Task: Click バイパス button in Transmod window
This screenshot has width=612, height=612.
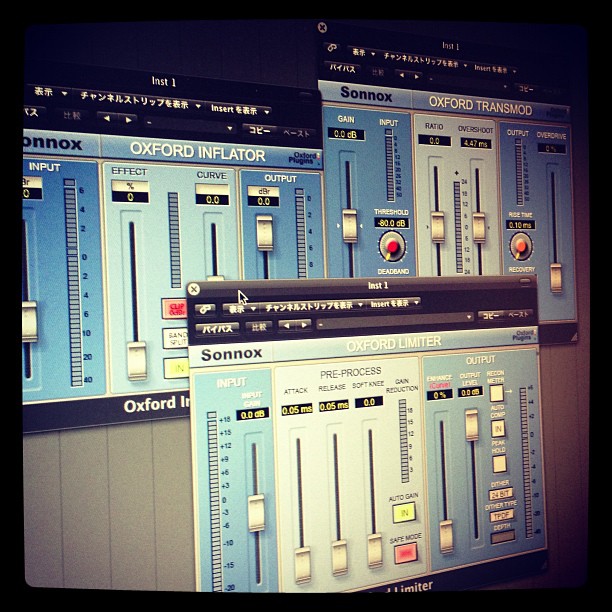Action: pos(342,69)
